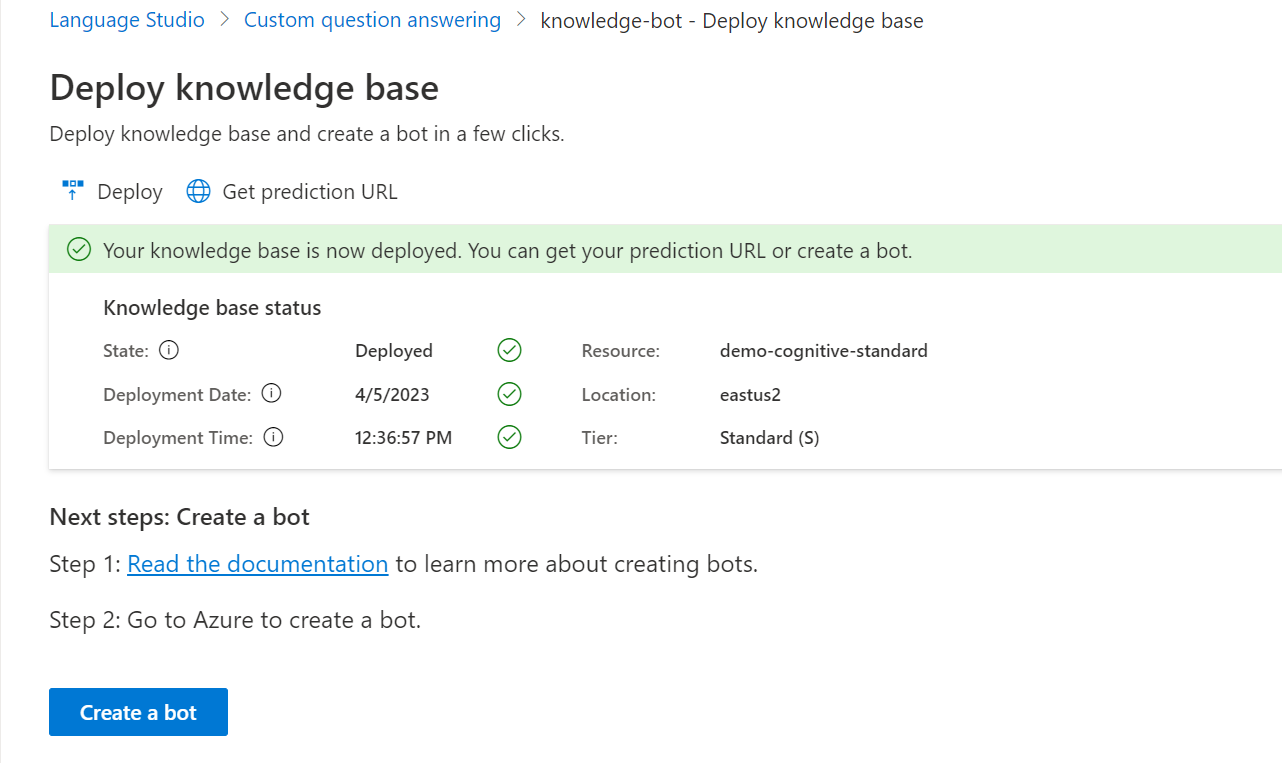Click the success icon in green banner
Viewport: 1282px width, 763px height.
(79, 250)
